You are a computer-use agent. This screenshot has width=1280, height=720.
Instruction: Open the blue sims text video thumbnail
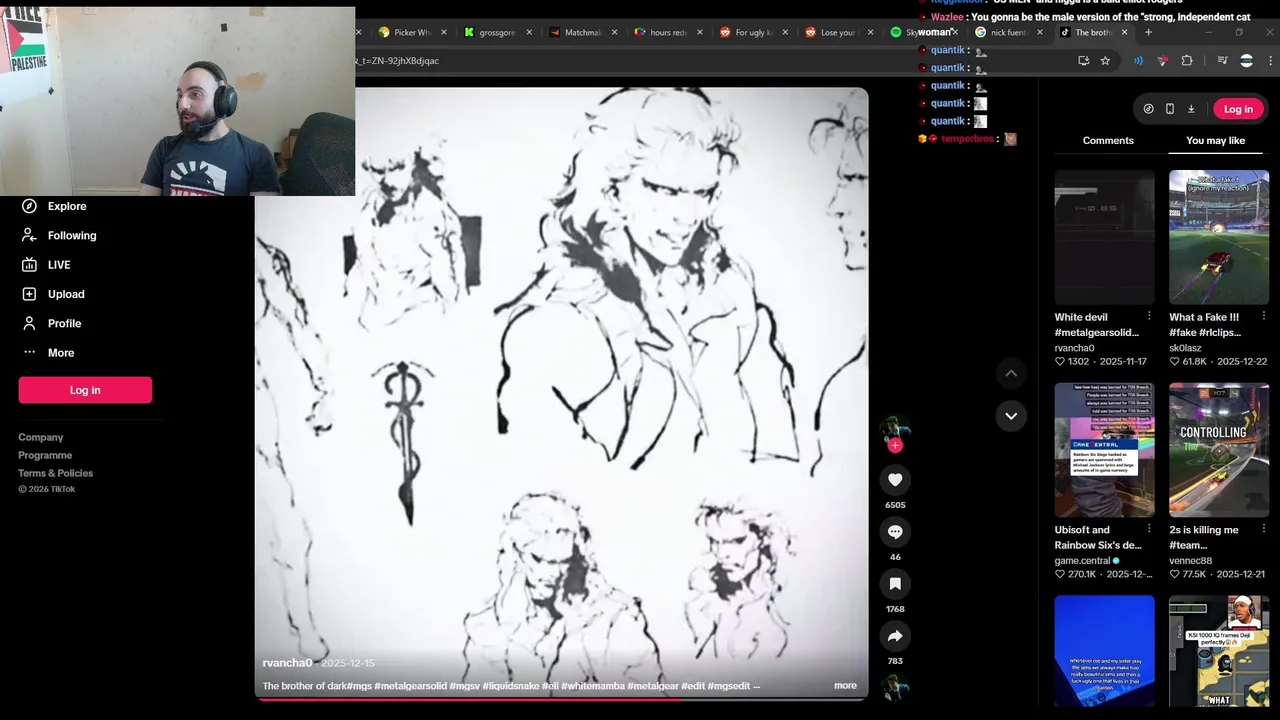click(x=1104, y=652)
